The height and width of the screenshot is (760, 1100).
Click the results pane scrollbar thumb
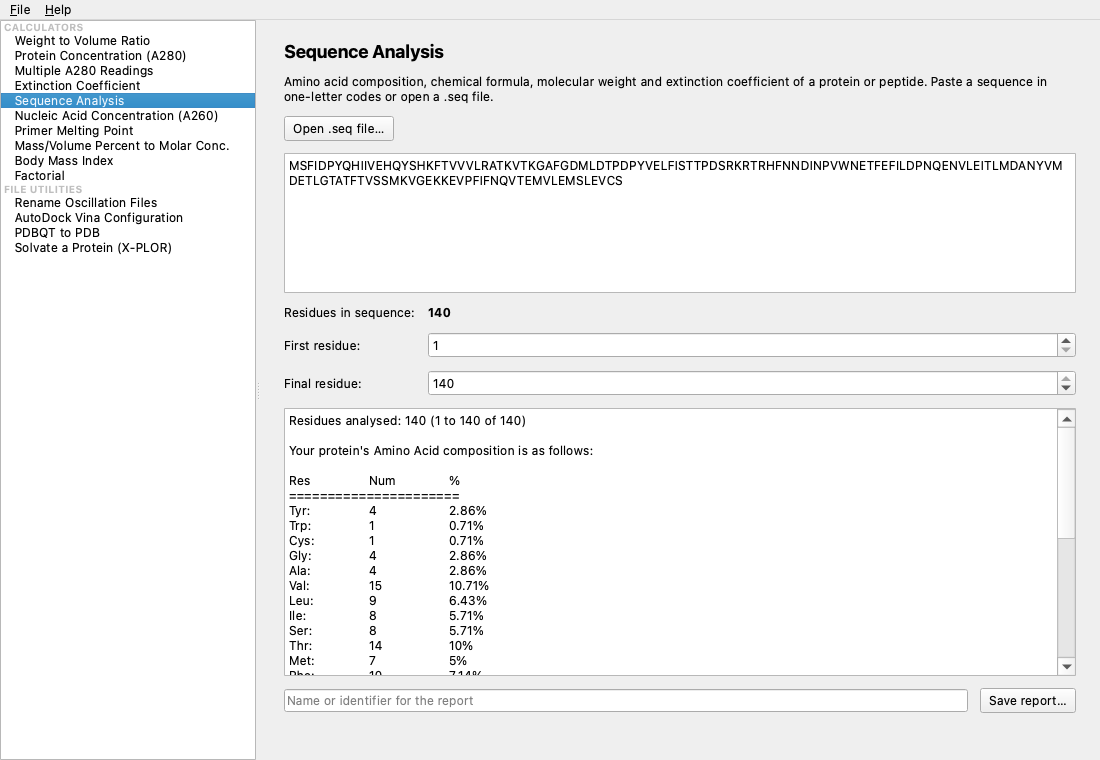pyautogui.click(x=1066, y=484)
